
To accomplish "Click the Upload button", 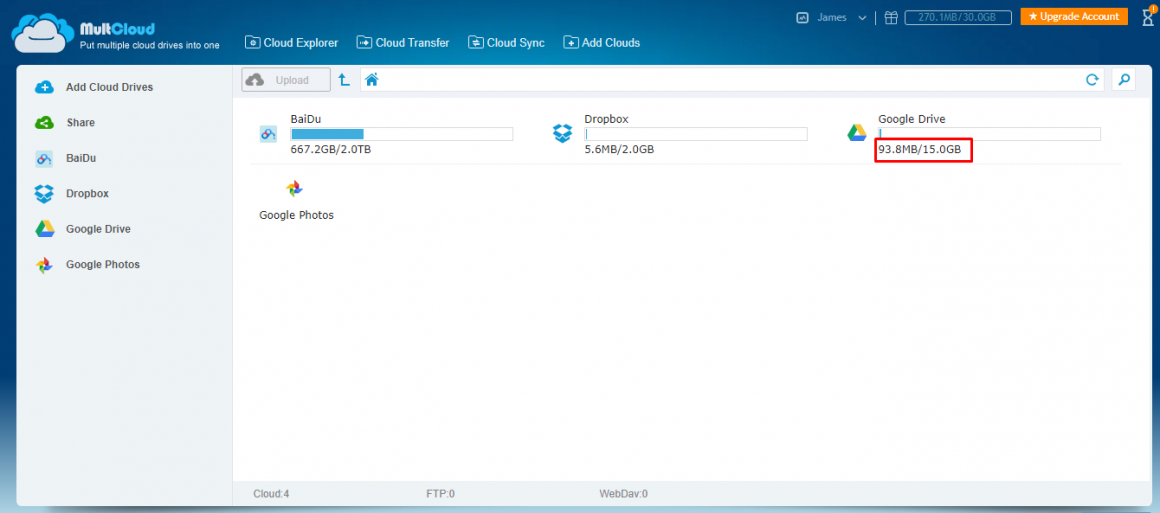I will (x=286, y=80).
